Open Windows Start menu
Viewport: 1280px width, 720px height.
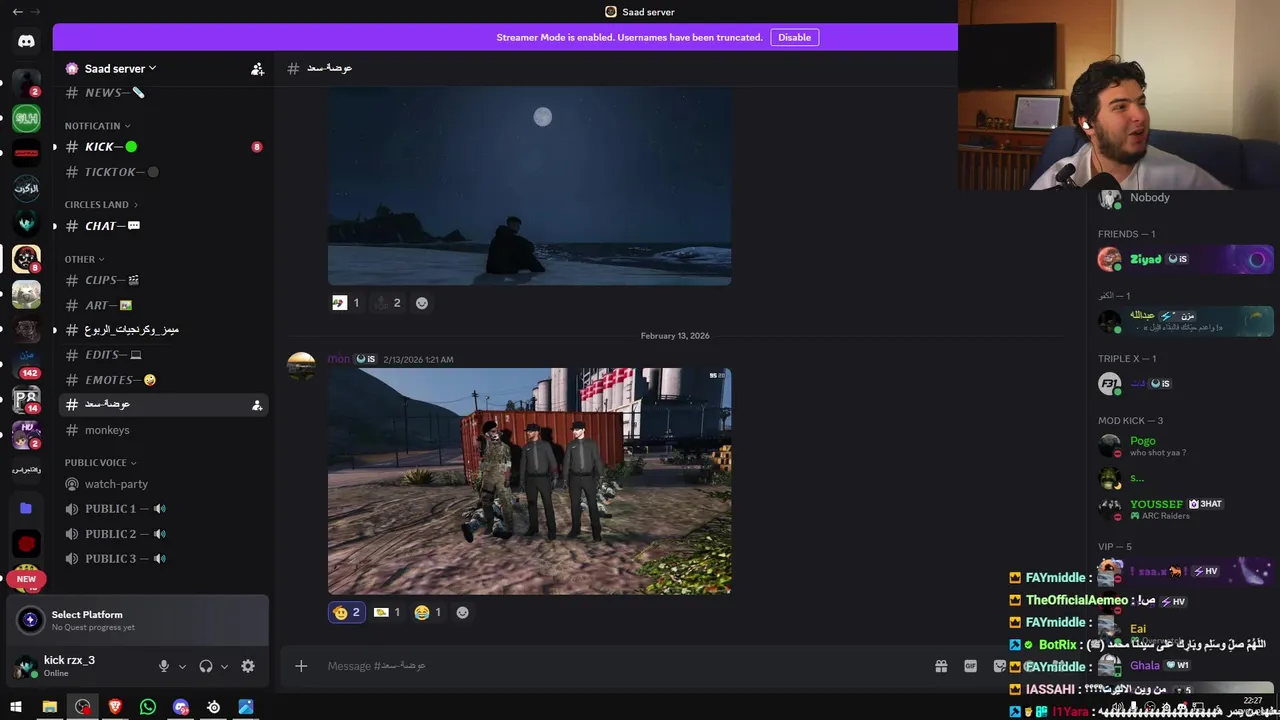click(x=16, y=707)
